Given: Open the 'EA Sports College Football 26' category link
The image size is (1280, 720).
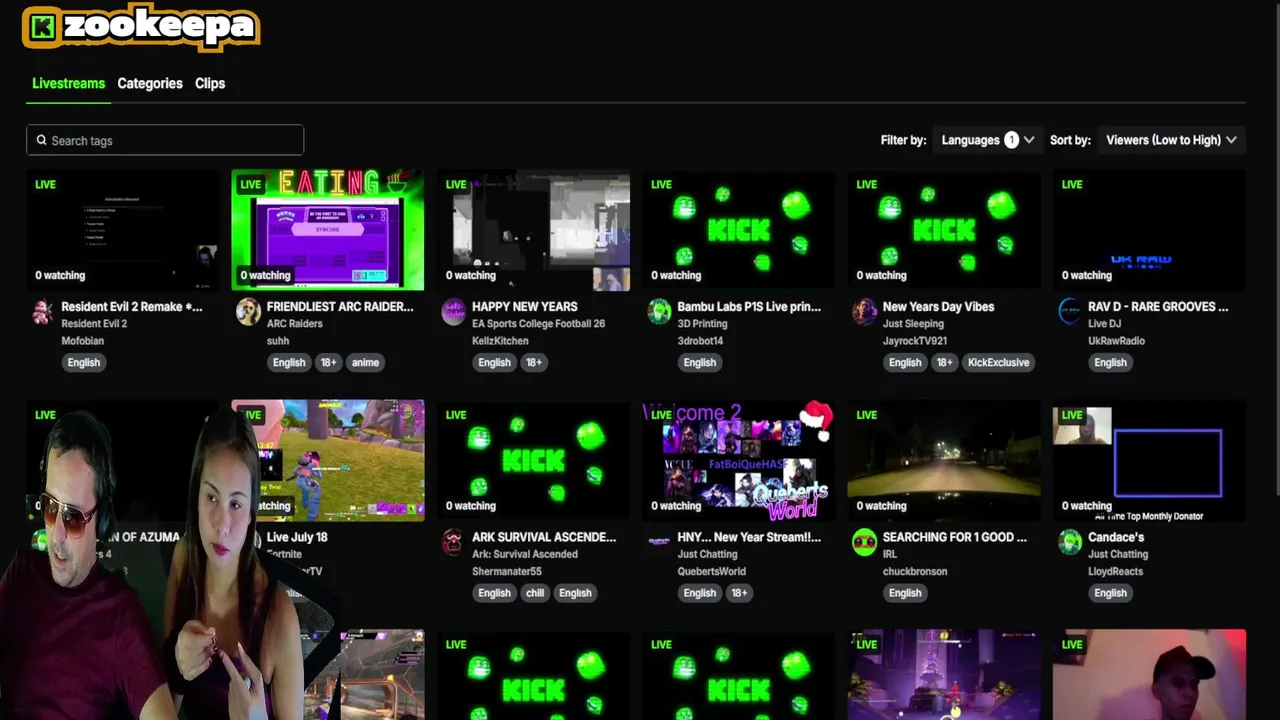Looking at the screenshot, I should [x=538, y=324].
